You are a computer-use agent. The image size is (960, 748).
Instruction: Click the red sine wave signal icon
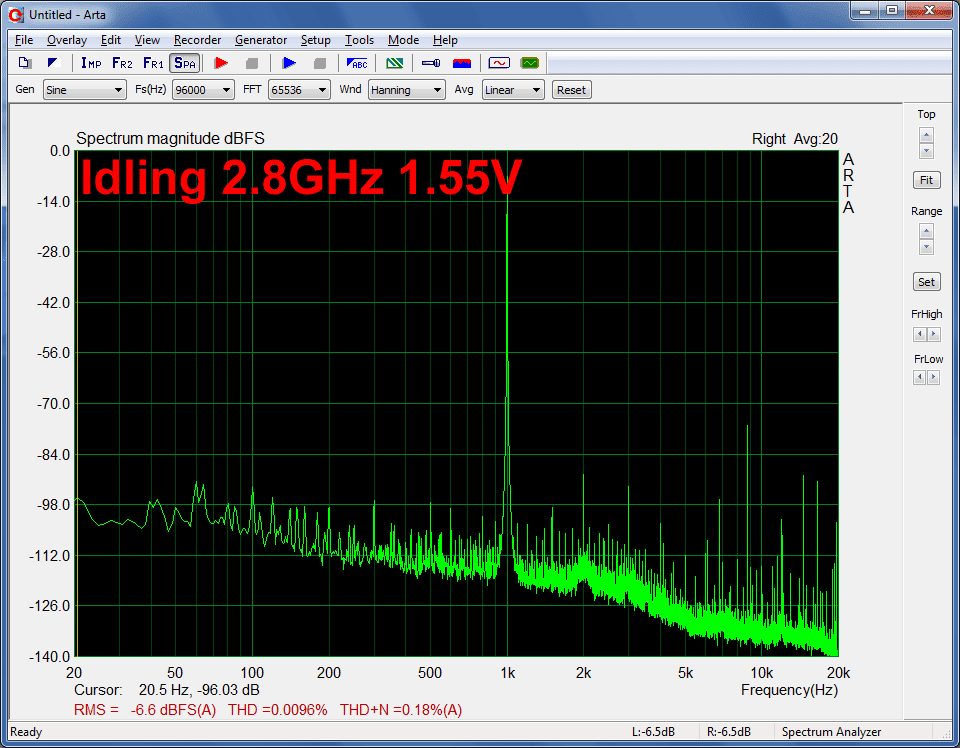coord(499,63)
